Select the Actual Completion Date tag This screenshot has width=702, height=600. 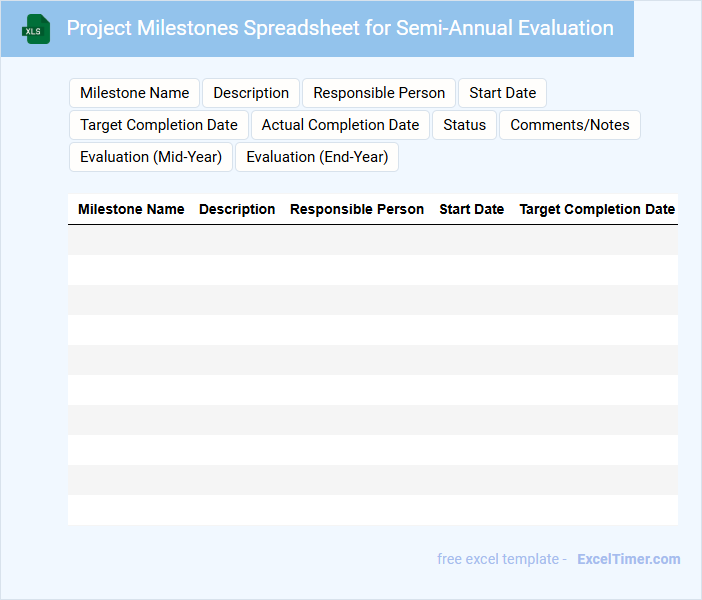click(x=340, y=125)
